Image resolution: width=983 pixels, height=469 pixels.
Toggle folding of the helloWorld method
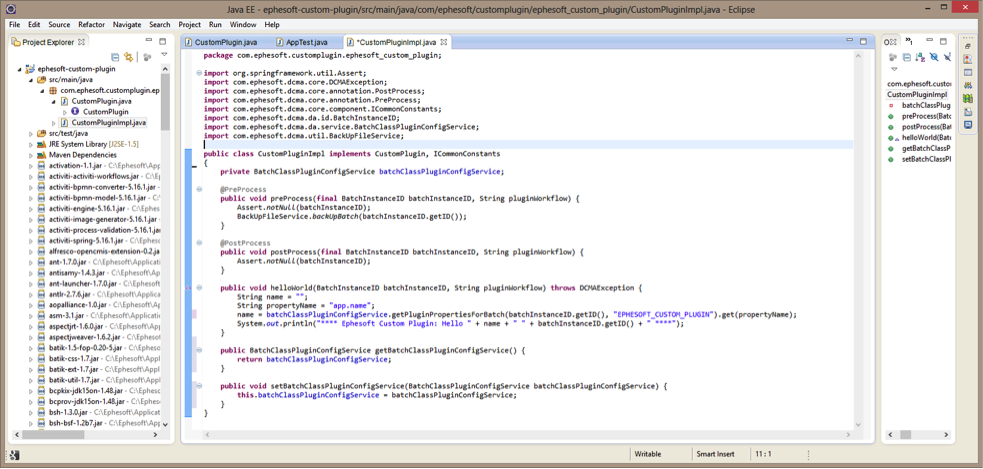pos(199,287)
